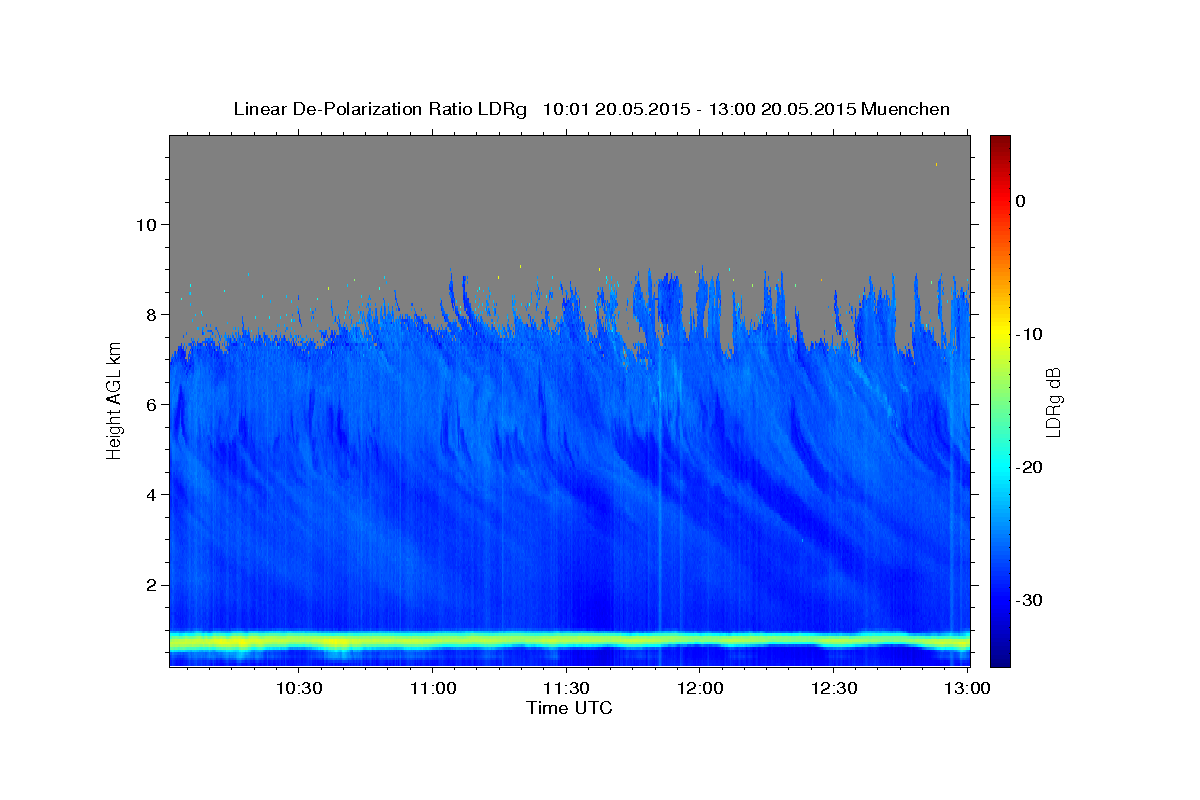Click the 'LDRg dB' colorbar title
1200x800 pixels.
1053,401
